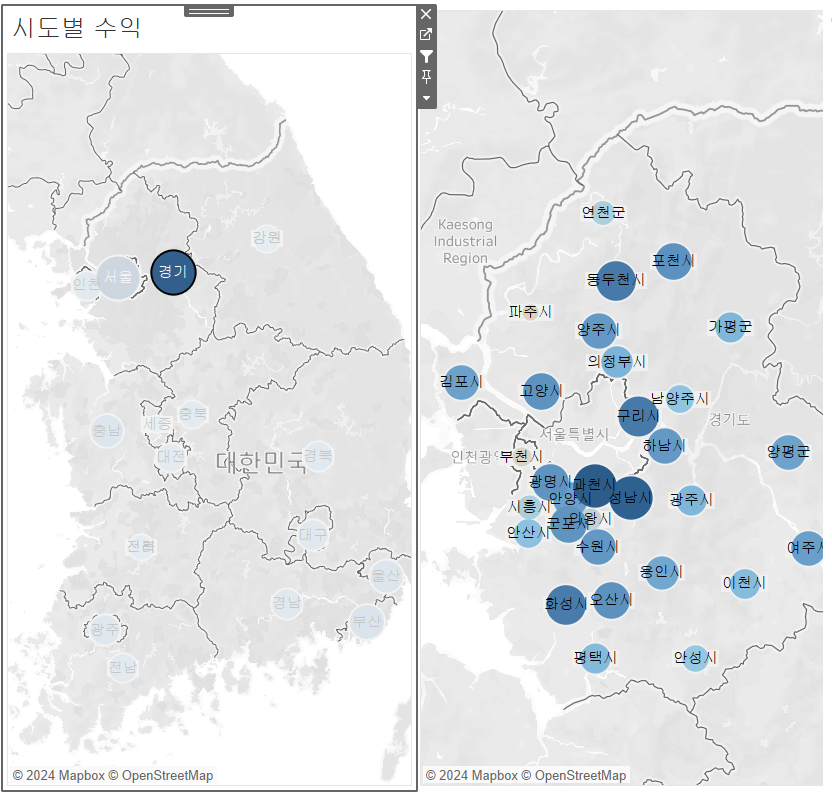Screen dimensions: 832x792
Task: Expand the more options caret
Action: pyautogui.click(x=426, y=98)
